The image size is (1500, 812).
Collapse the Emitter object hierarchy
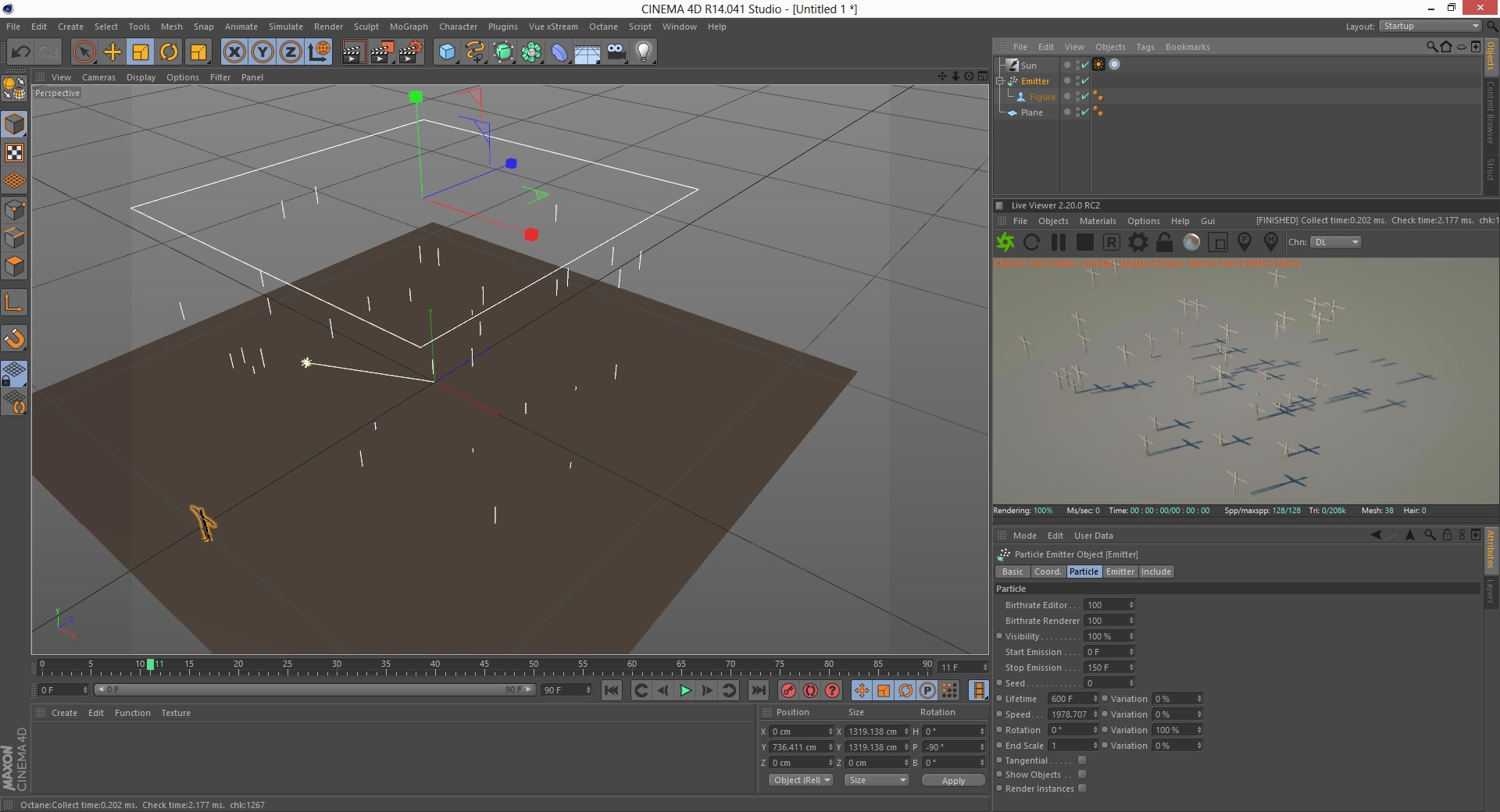pos(999,80)
